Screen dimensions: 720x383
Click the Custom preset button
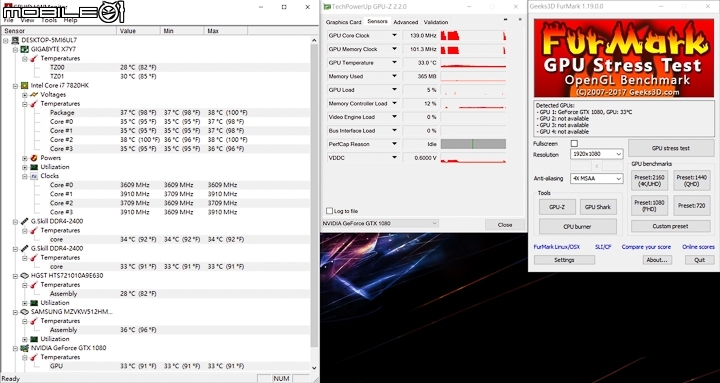pos(670,226)
